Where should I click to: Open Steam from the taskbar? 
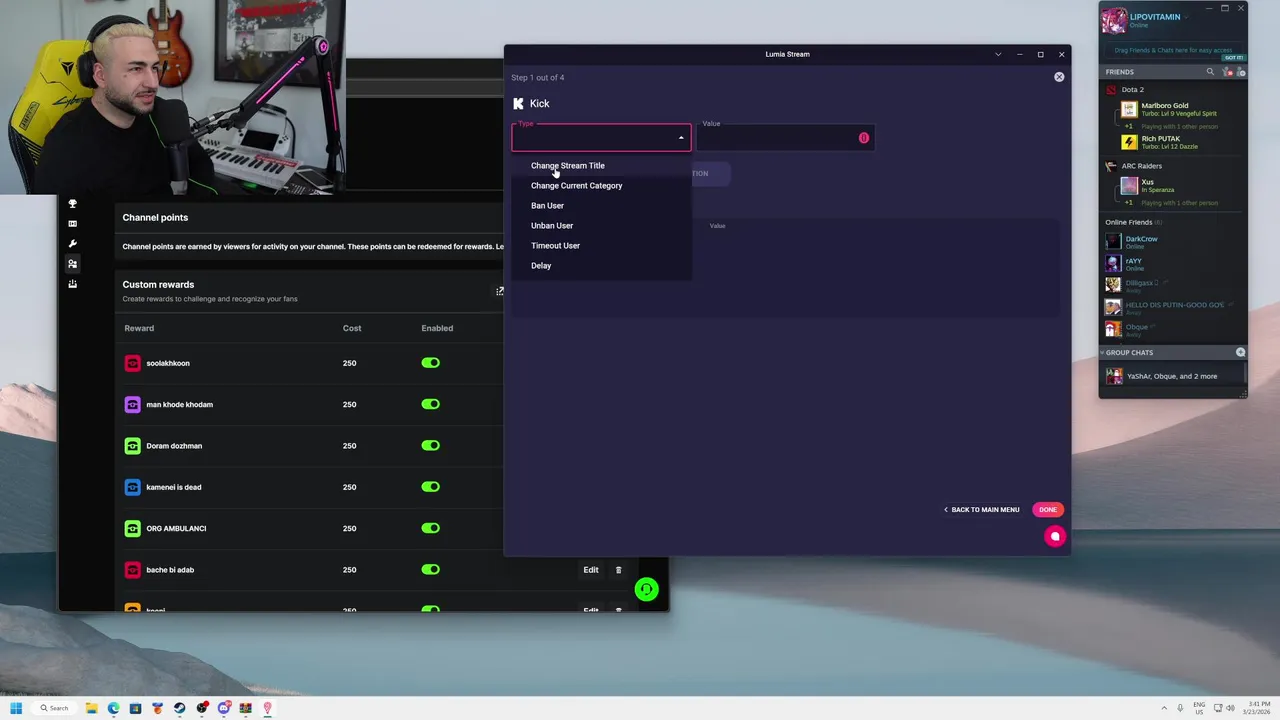(179, 708)
